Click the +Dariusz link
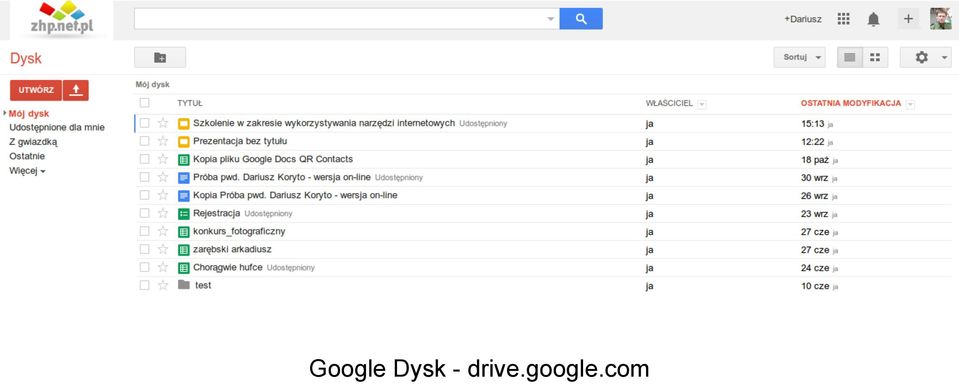959x384 pixels. (803, 20)
